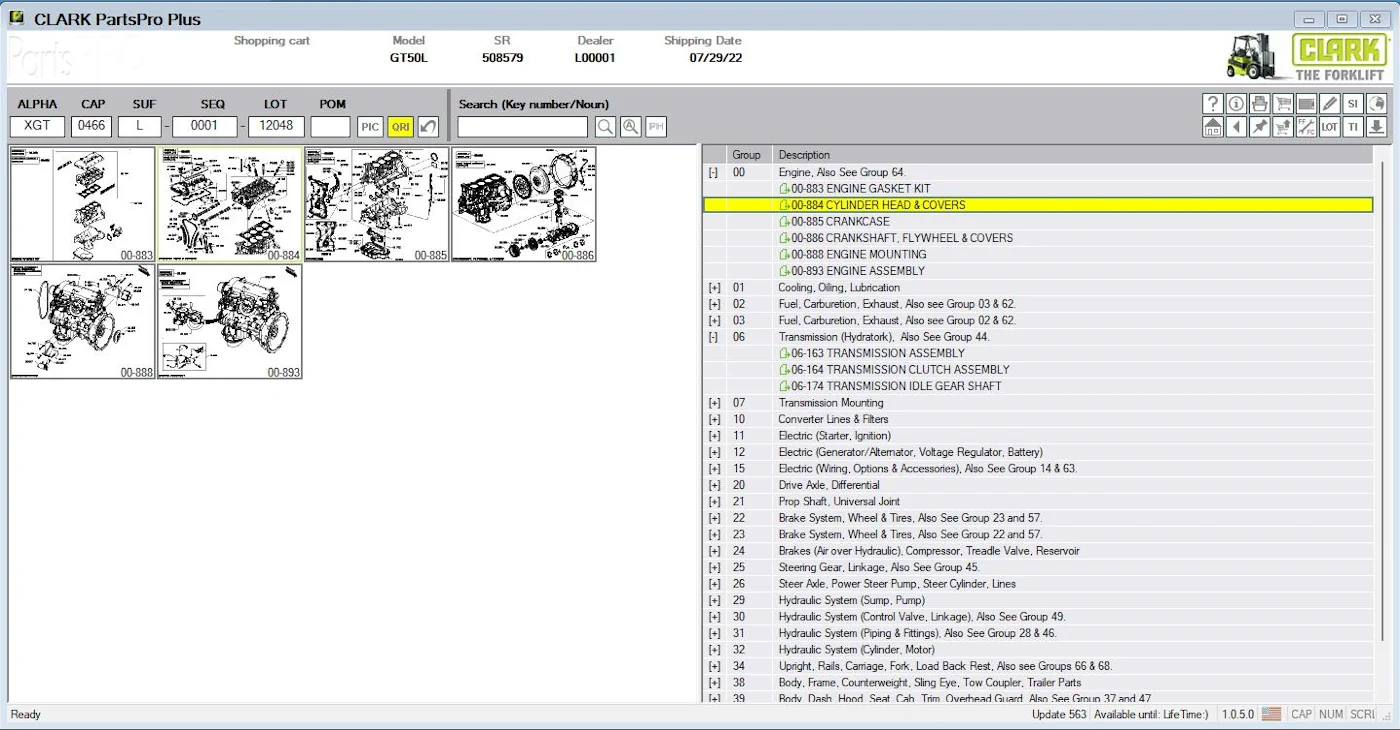Click the back arrow triangle icon
Screen dimensions: 1400x730
point(1236,127)
